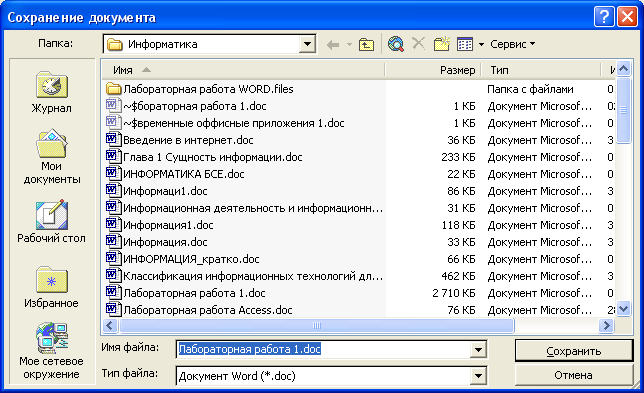Click the Папка с файлами type cell
The image size is (644, 393).
[x=530, y=89]
